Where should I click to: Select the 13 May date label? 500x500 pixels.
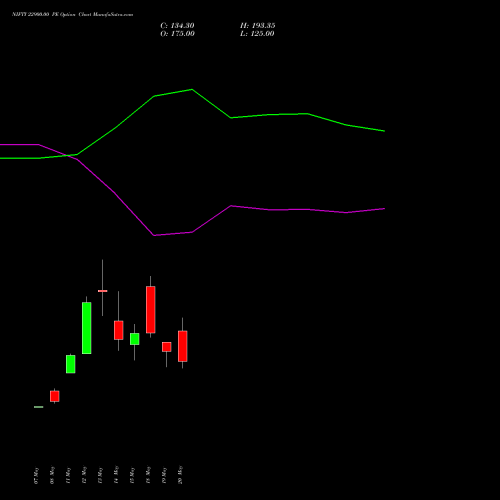tap(100, 475)
